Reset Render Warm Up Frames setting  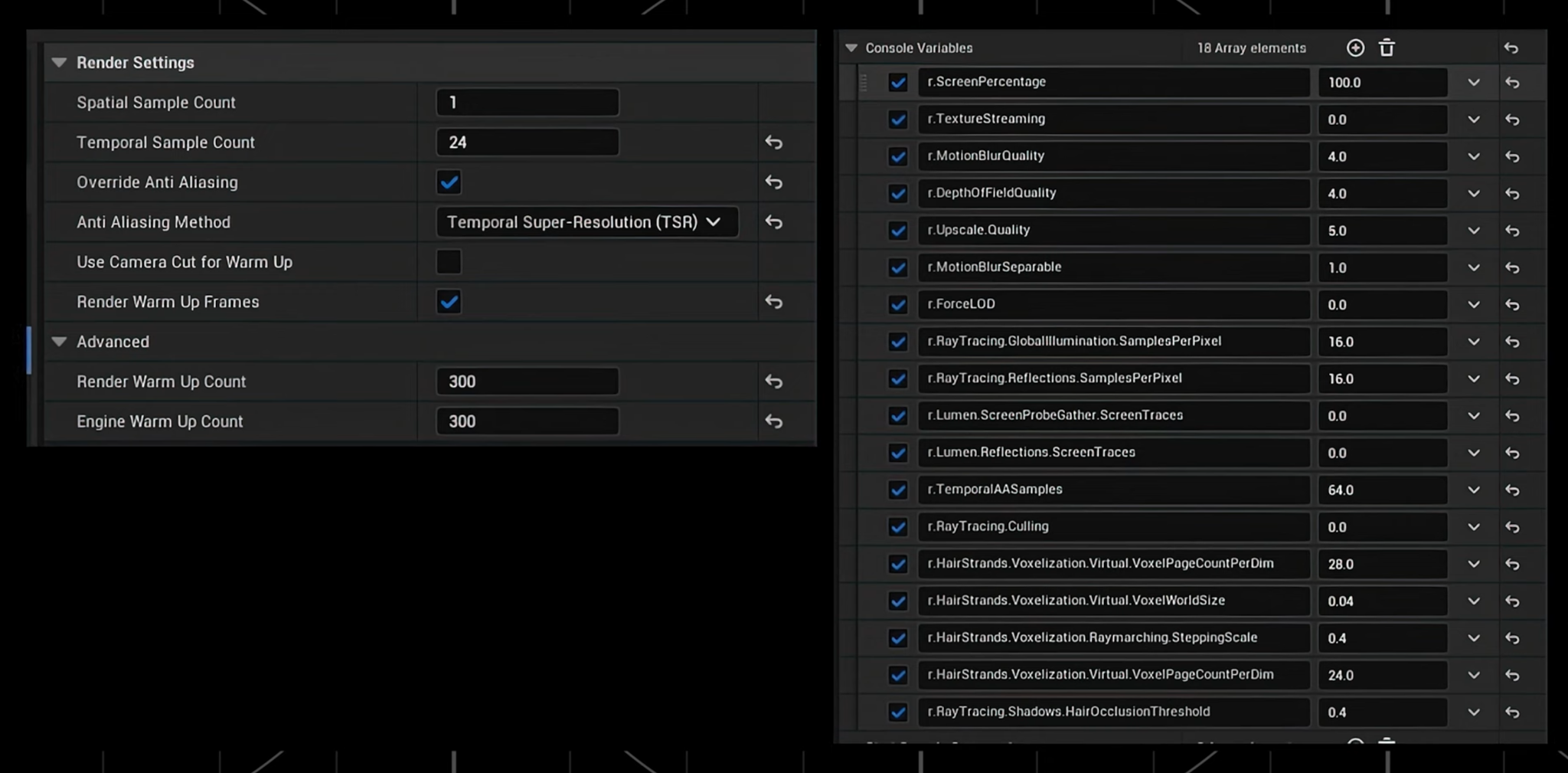[x=773, y=302]
